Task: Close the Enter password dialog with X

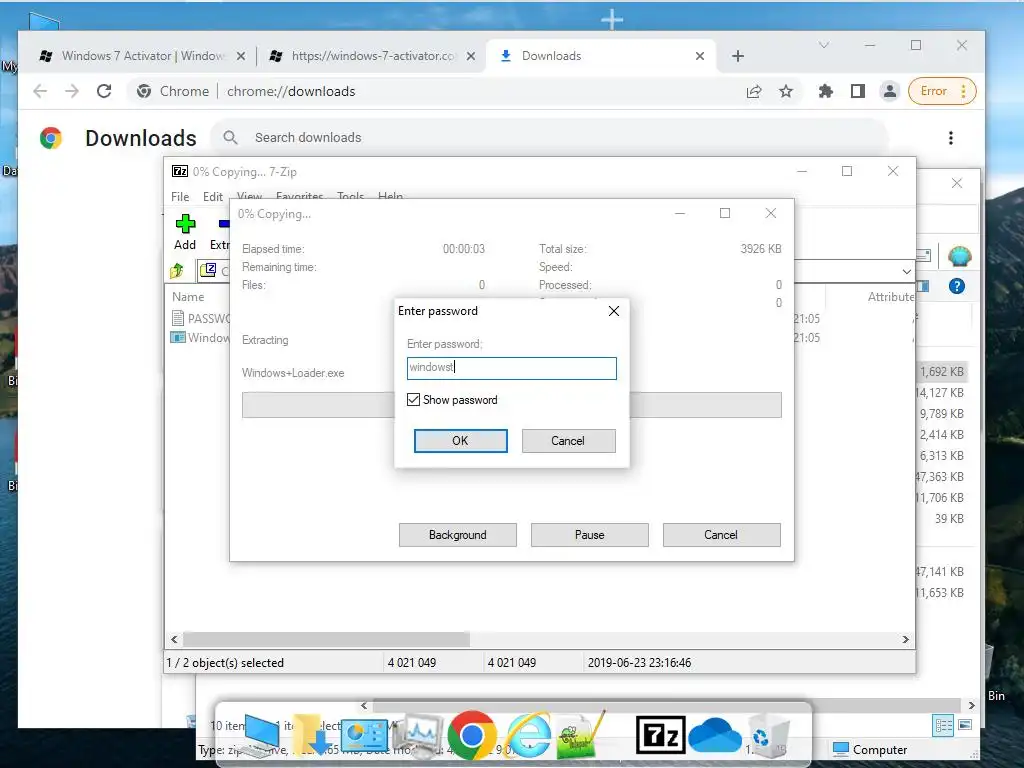Action: coord(614,311)
